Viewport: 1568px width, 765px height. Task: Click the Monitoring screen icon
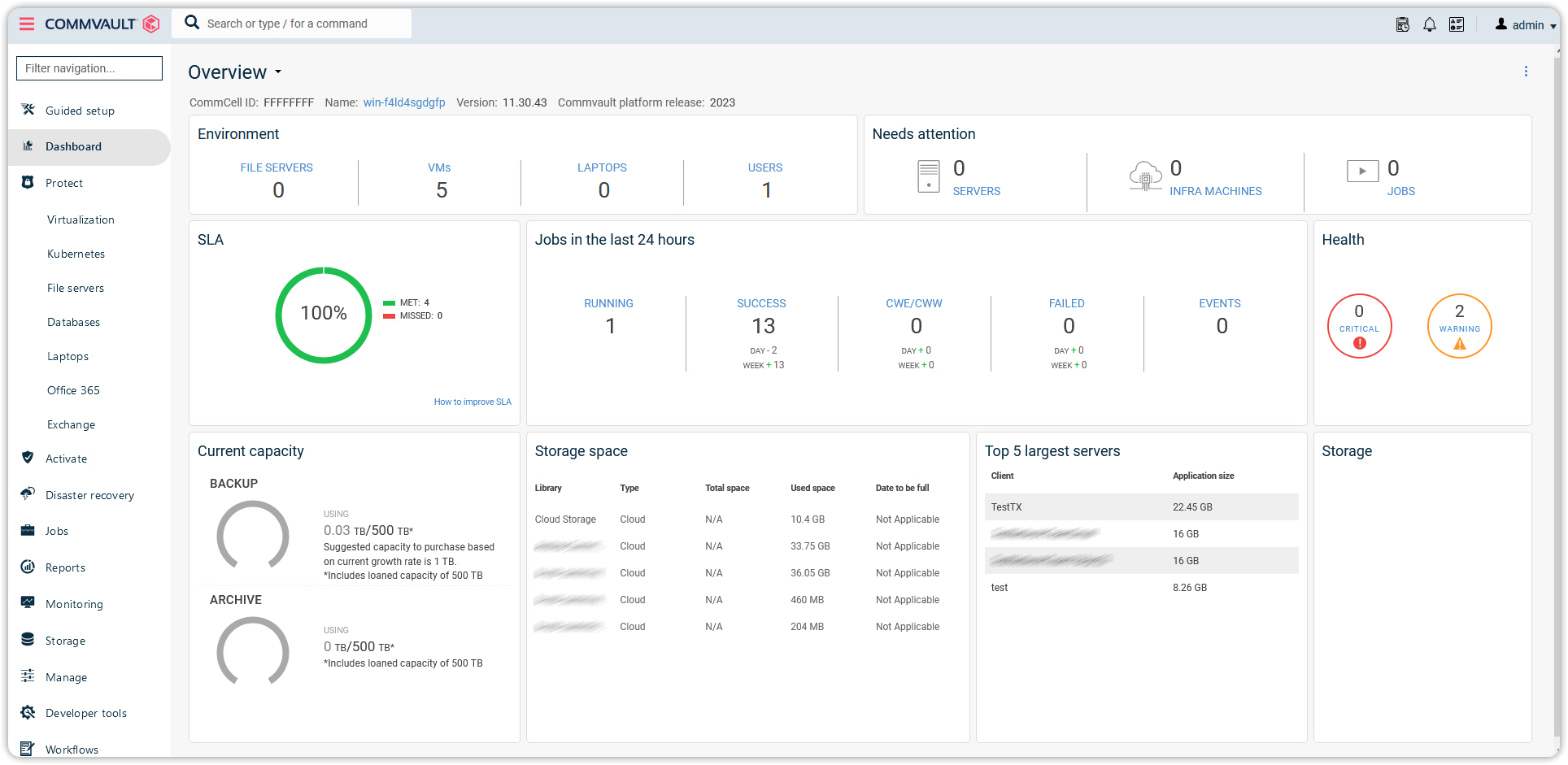28,602
